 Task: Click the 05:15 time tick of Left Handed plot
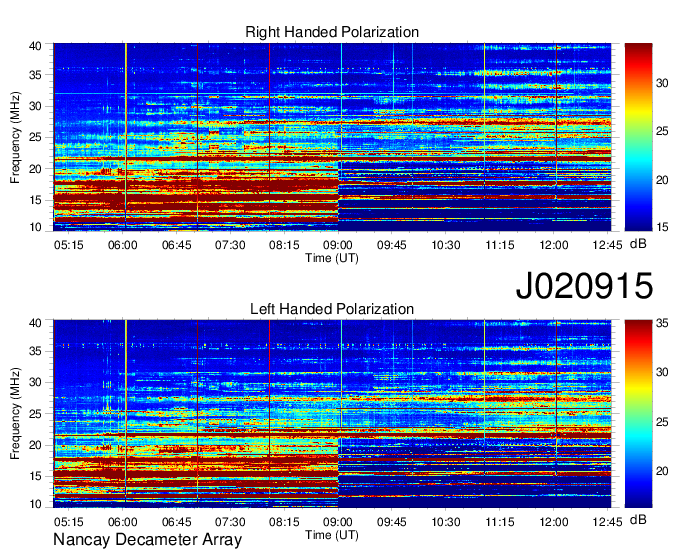point(69,522)
